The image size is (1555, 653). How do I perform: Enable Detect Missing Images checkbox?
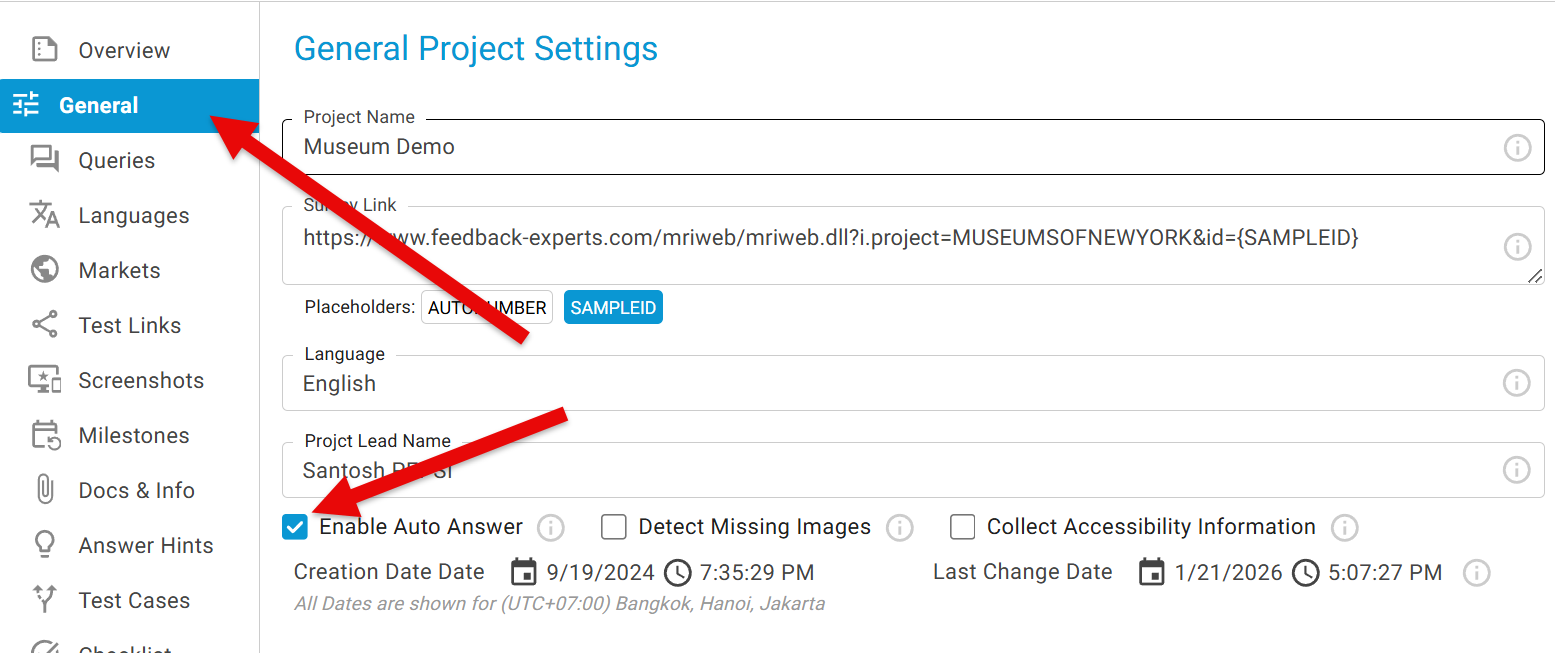tap(614, 527)
